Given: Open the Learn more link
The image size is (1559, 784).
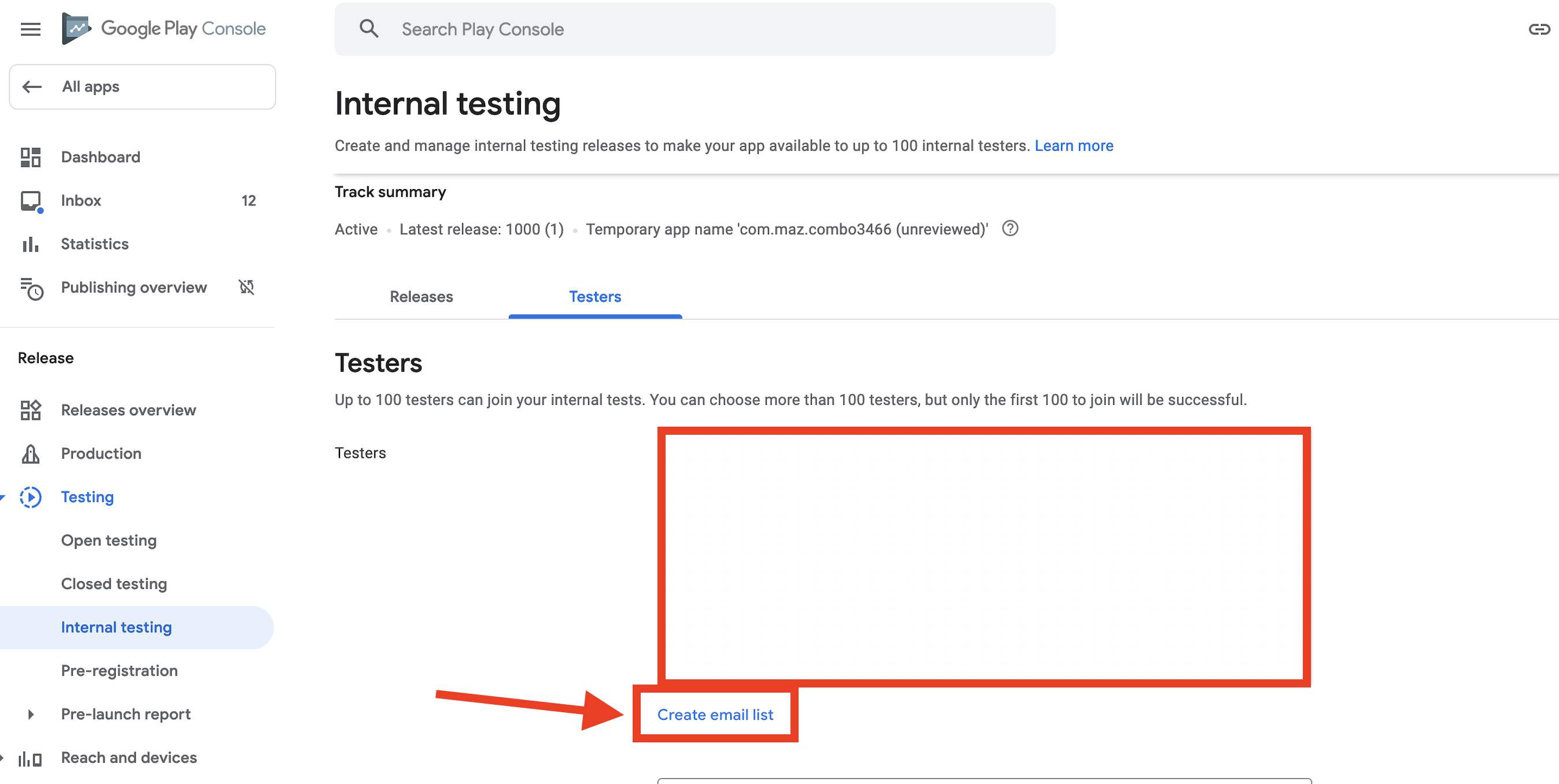Looking at the screenshot, I should [x=1074, y=146].
